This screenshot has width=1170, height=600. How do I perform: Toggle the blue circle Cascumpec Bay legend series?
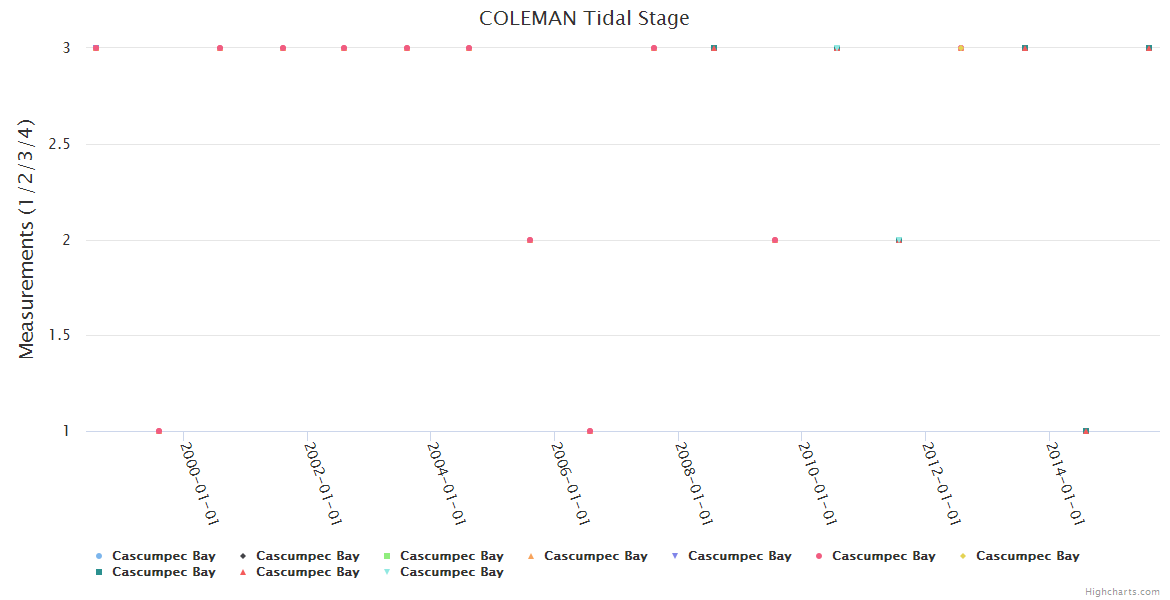(155, 556)
